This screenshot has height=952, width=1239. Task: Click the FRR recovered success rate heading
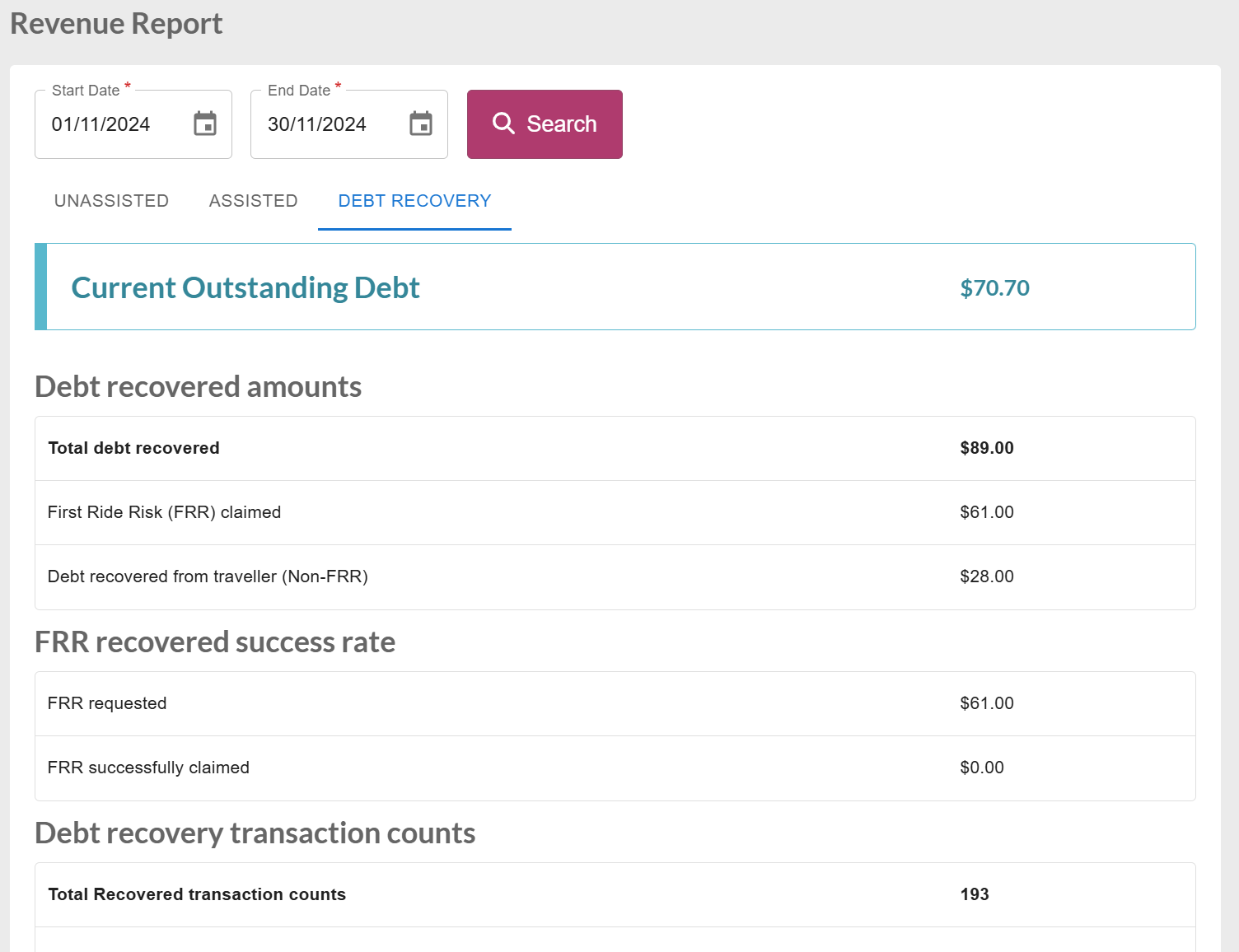pos(215,642)
